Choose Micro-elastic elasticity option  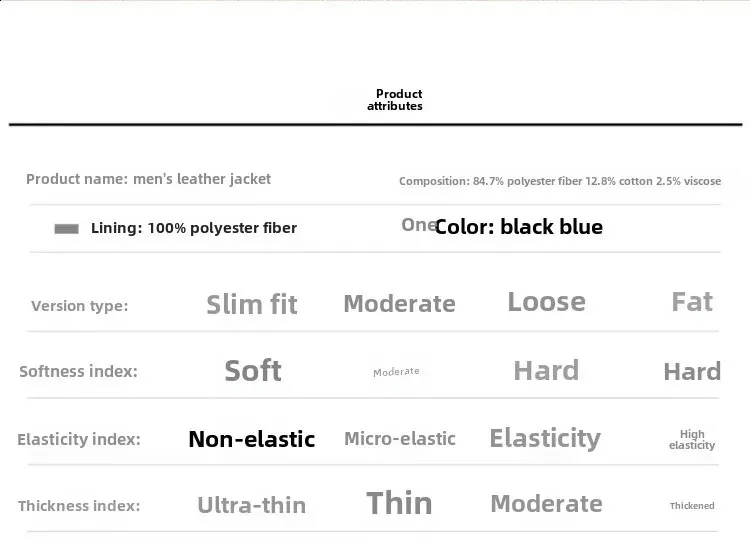point(400,439)
